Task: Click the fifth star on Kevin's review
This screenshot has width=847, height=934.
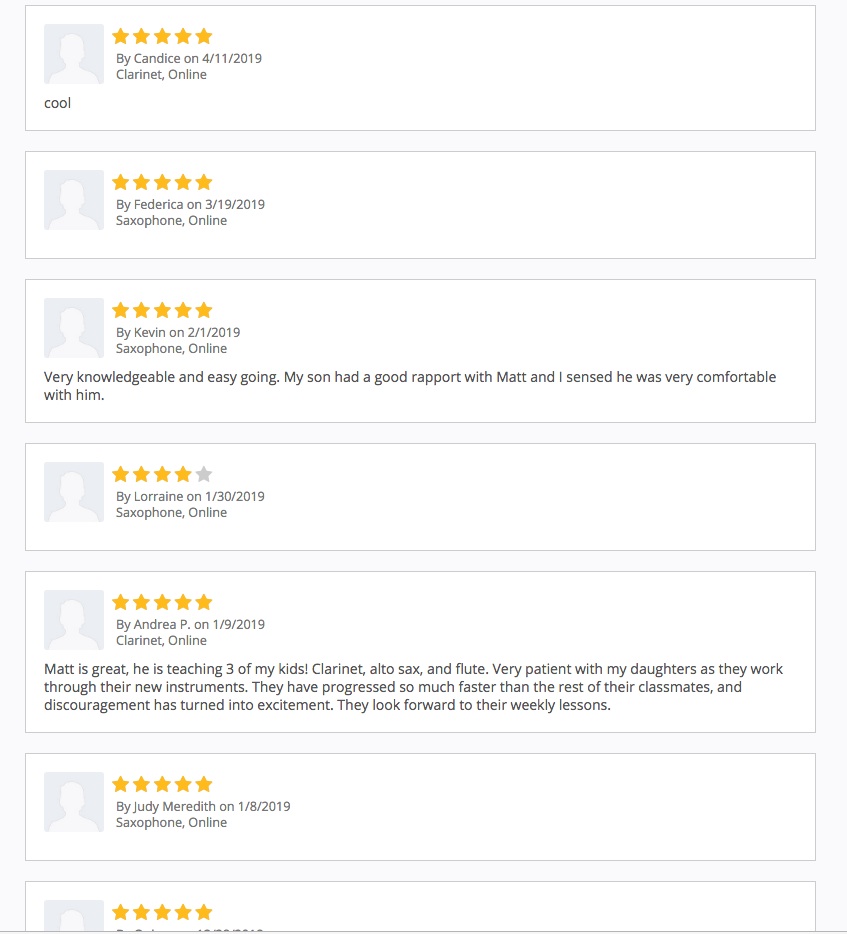Action: [x=204, y=310]
